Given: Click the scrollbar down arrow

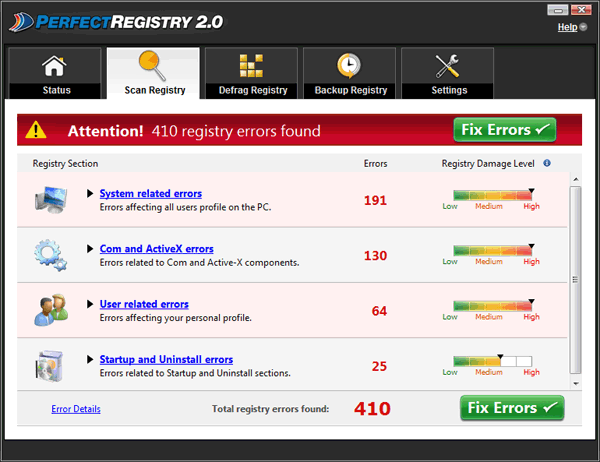Looking at the screenshot, I should (x=576, y=384).
